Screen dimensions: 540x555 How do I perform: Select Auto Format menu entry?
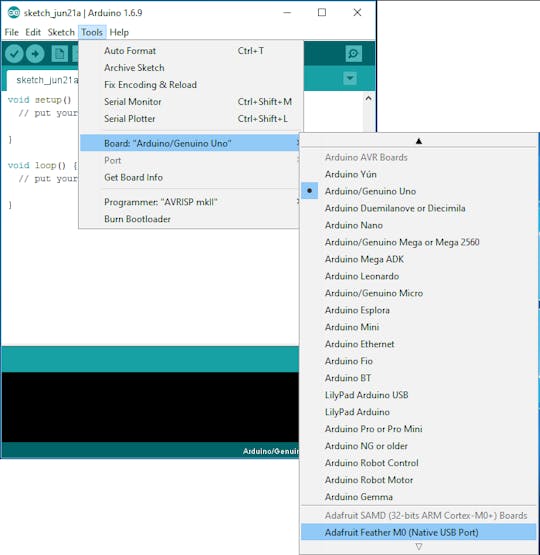[190, 51]
